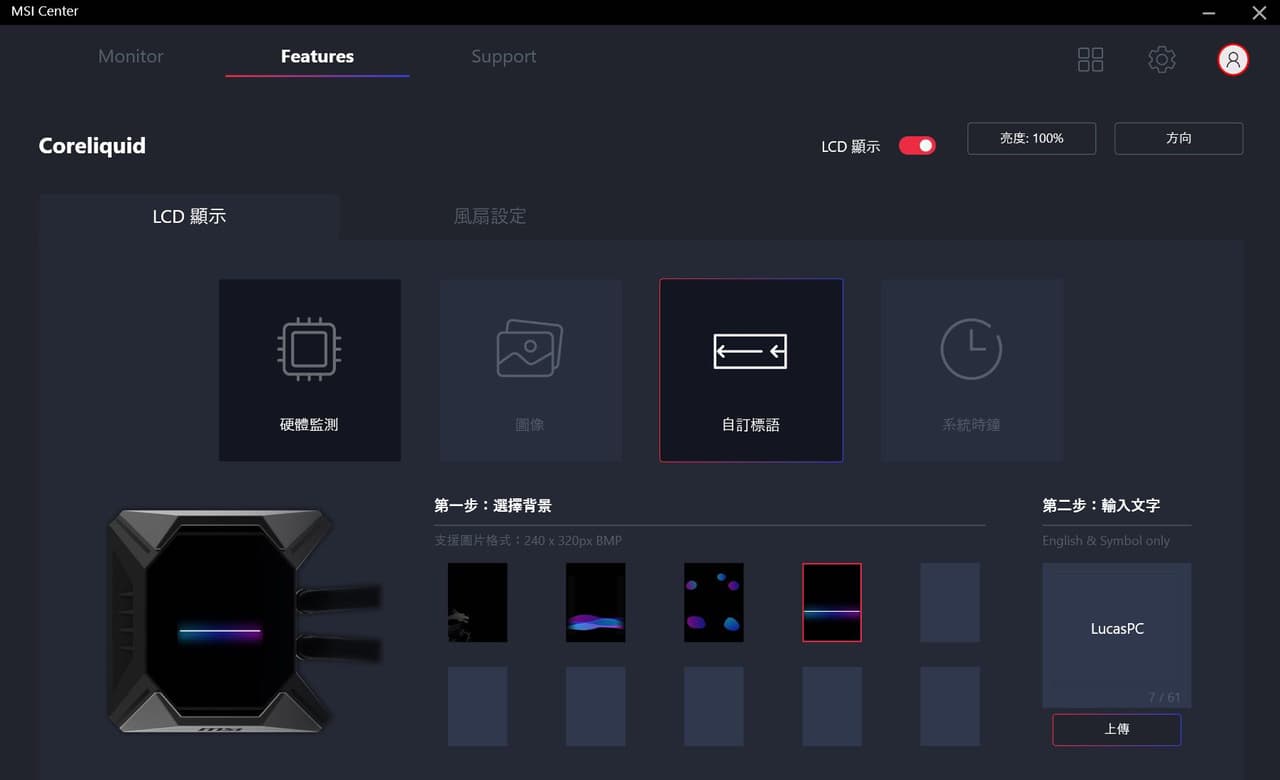This screenshot has width=1280, height=780.
Task: Click the LucasPC text input box
Action: [x=1117, y=635]
